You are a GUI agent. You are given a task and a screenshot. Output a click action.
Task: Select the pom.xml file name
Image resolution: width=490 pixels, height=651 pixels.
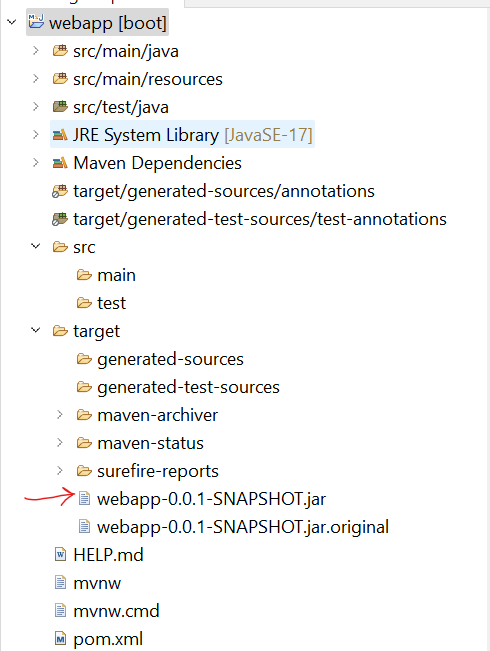tap(108, 639)
